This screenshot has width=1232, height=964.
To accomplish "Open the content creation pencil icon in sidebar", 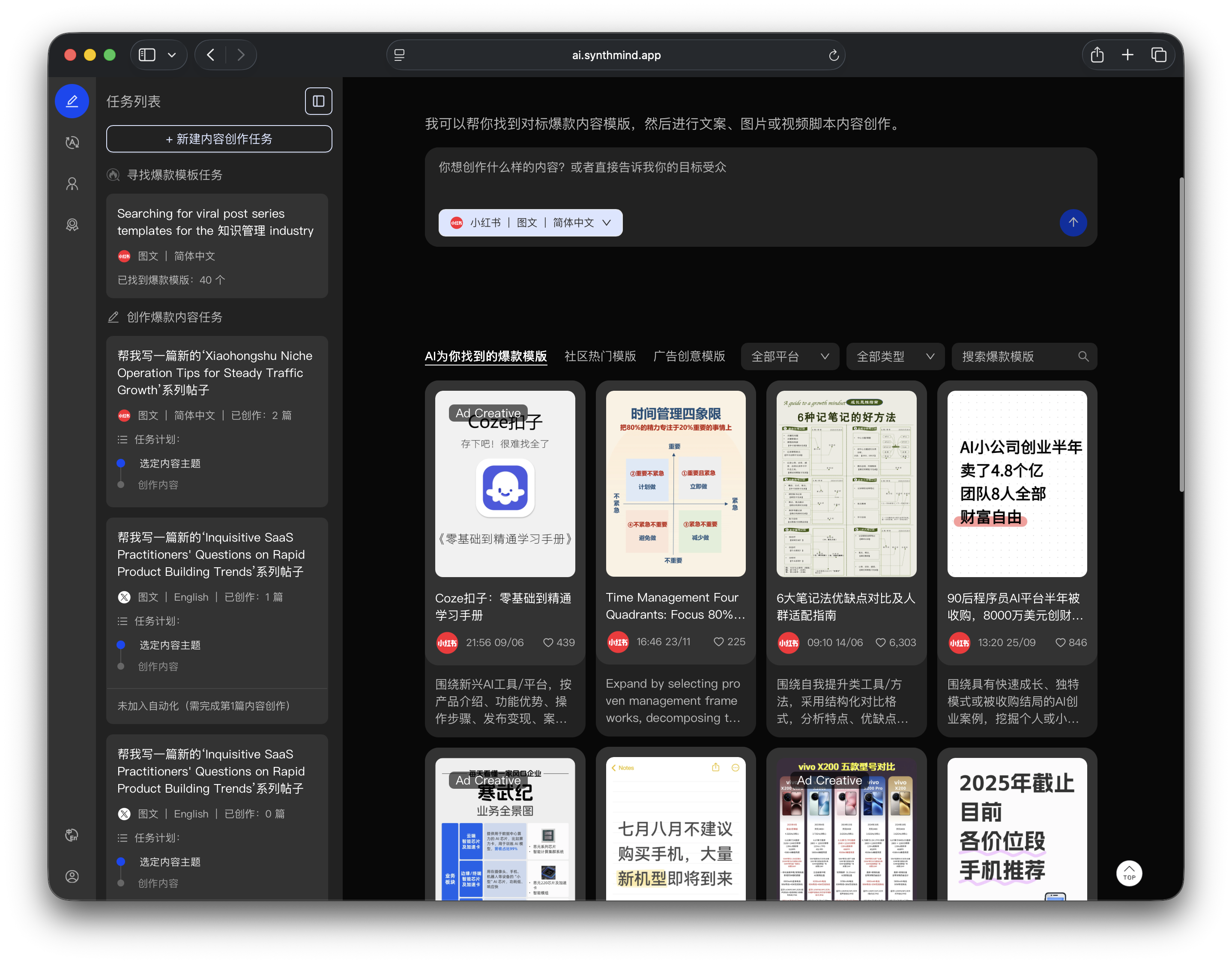I will point(72,101).
